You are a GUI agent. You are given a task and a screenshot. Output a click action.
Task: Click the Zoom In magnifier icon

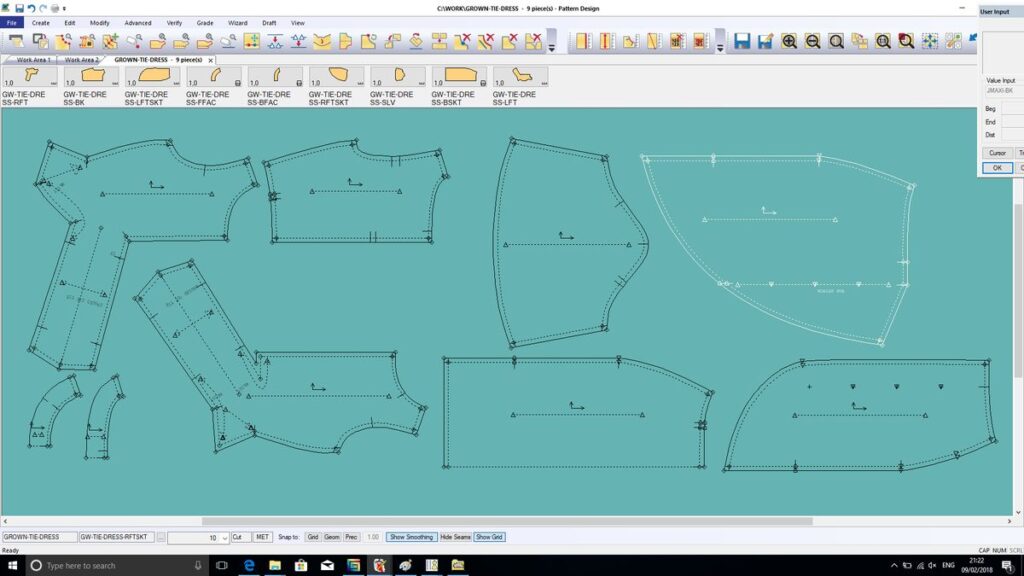point(789,41)
